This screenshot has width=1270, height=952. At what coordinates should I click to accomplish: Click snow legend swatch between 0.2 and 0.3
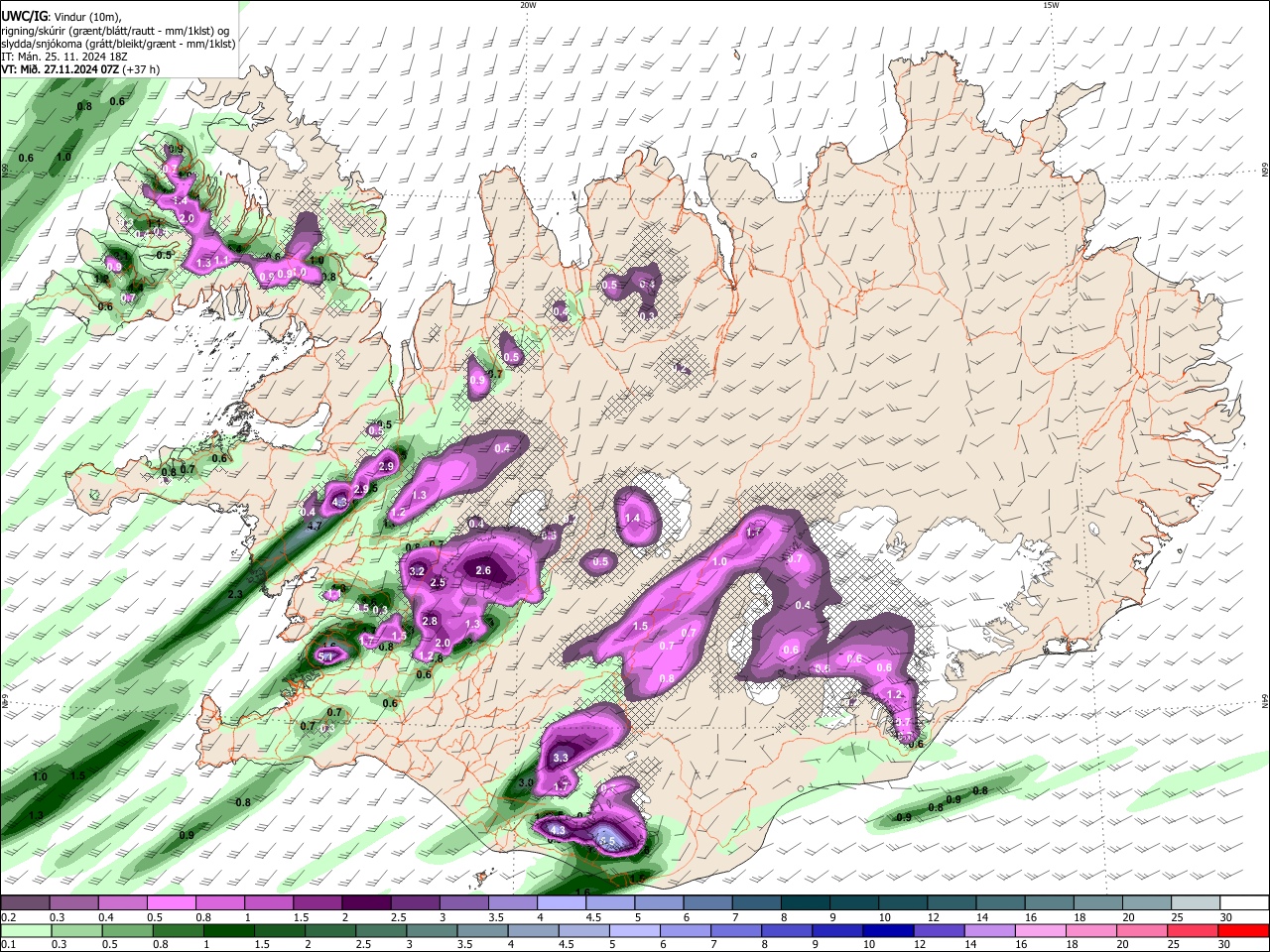[x=25, y=904]
